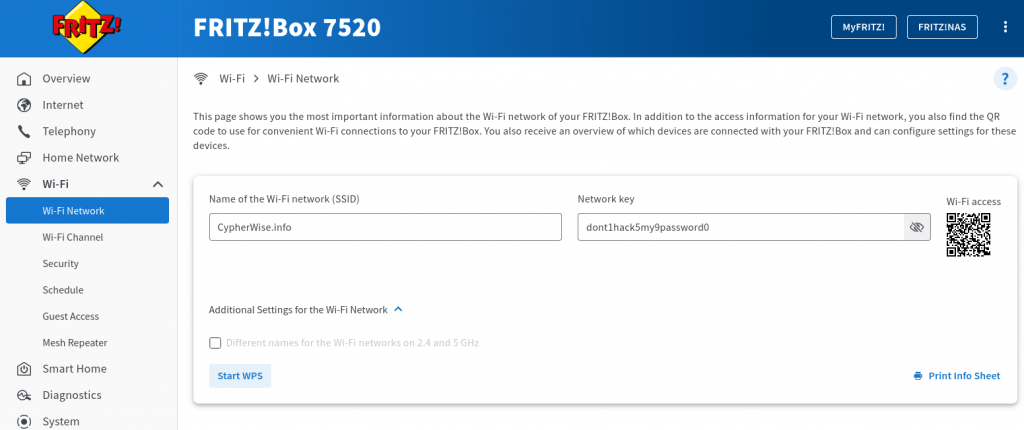1024x430 pixels.
Task: Open the Guest Access submenu
Action: [x=71, y=316]
